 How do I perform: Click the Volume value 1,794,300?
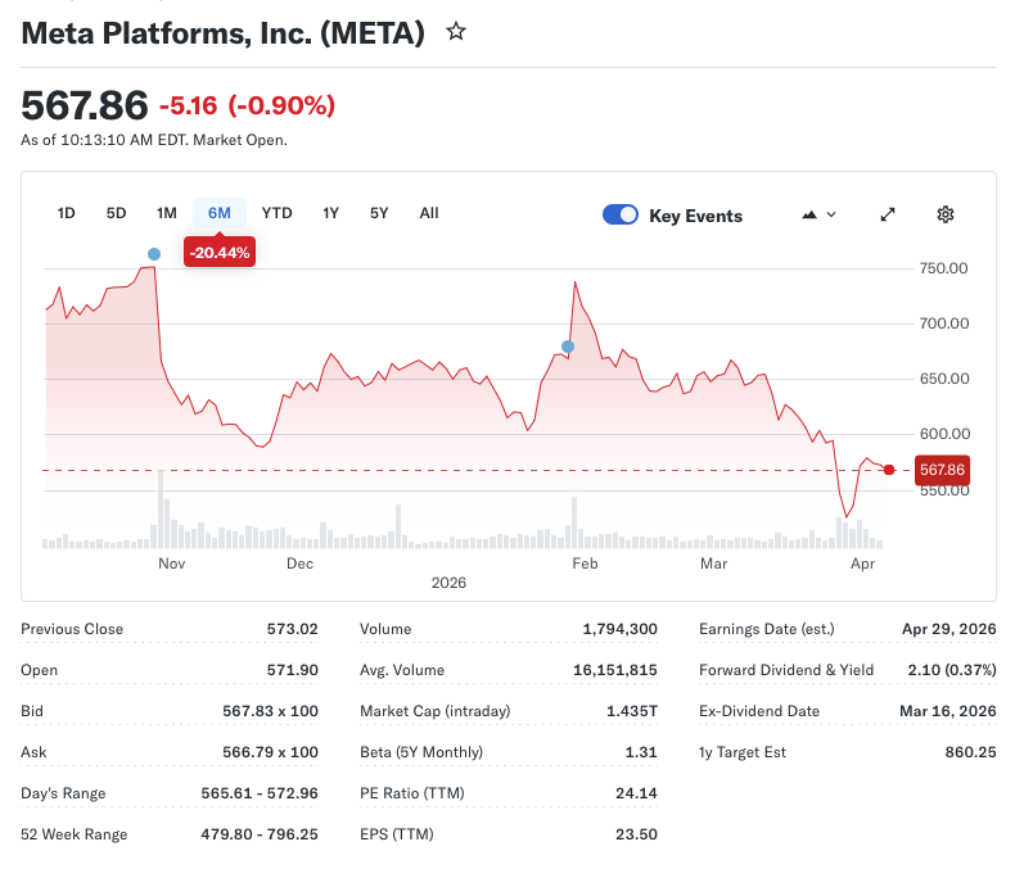pyautogui.click(x=620, y=629)
